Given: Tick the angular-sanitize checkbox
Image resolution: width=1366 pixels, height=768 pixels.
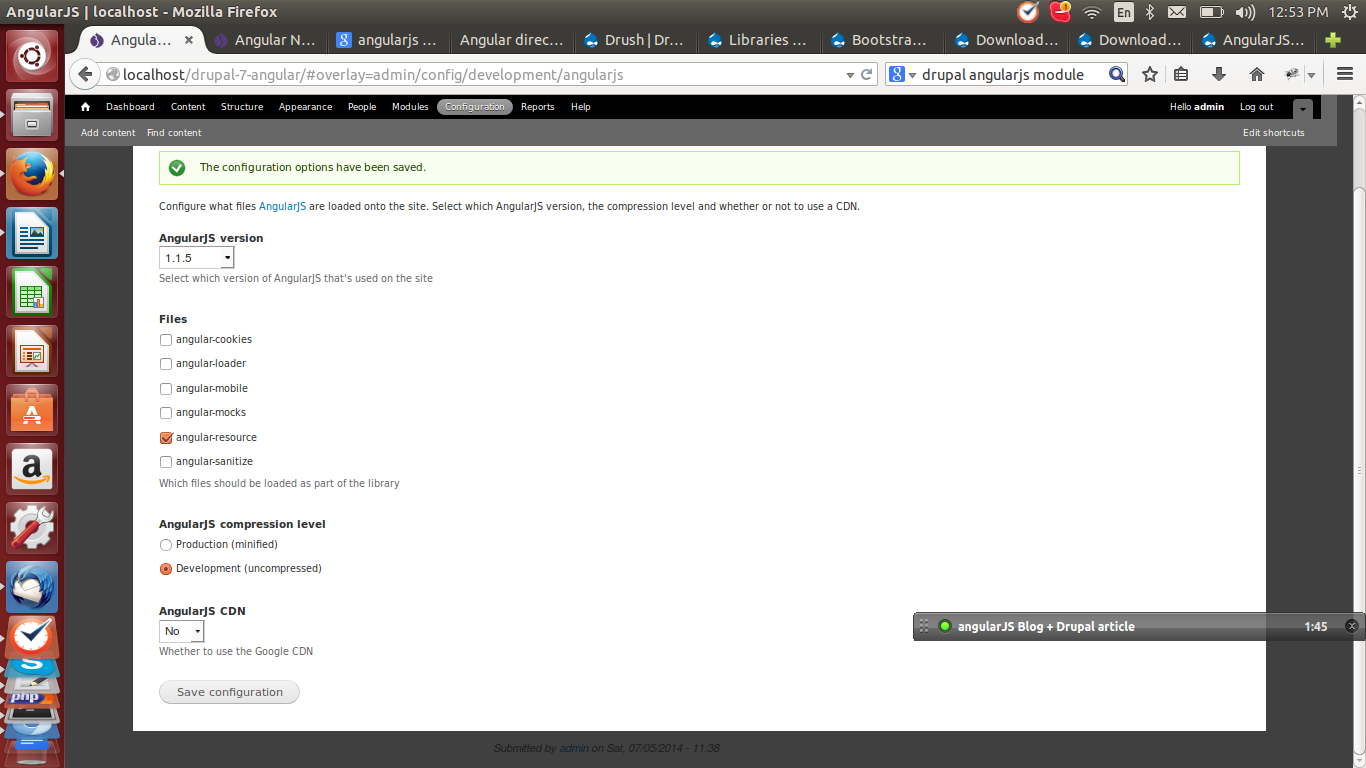Looking at the screenshot, I should coord(166,462).
